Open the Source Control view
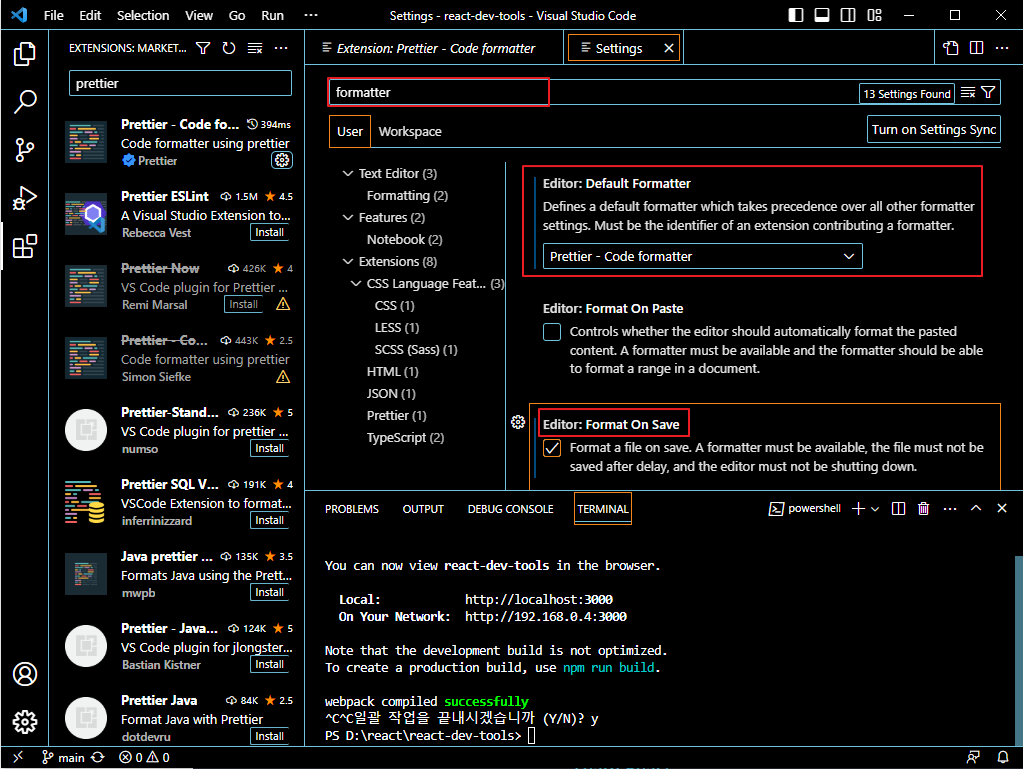This screenshot has width=1023, height=769. tap(25, 149)
